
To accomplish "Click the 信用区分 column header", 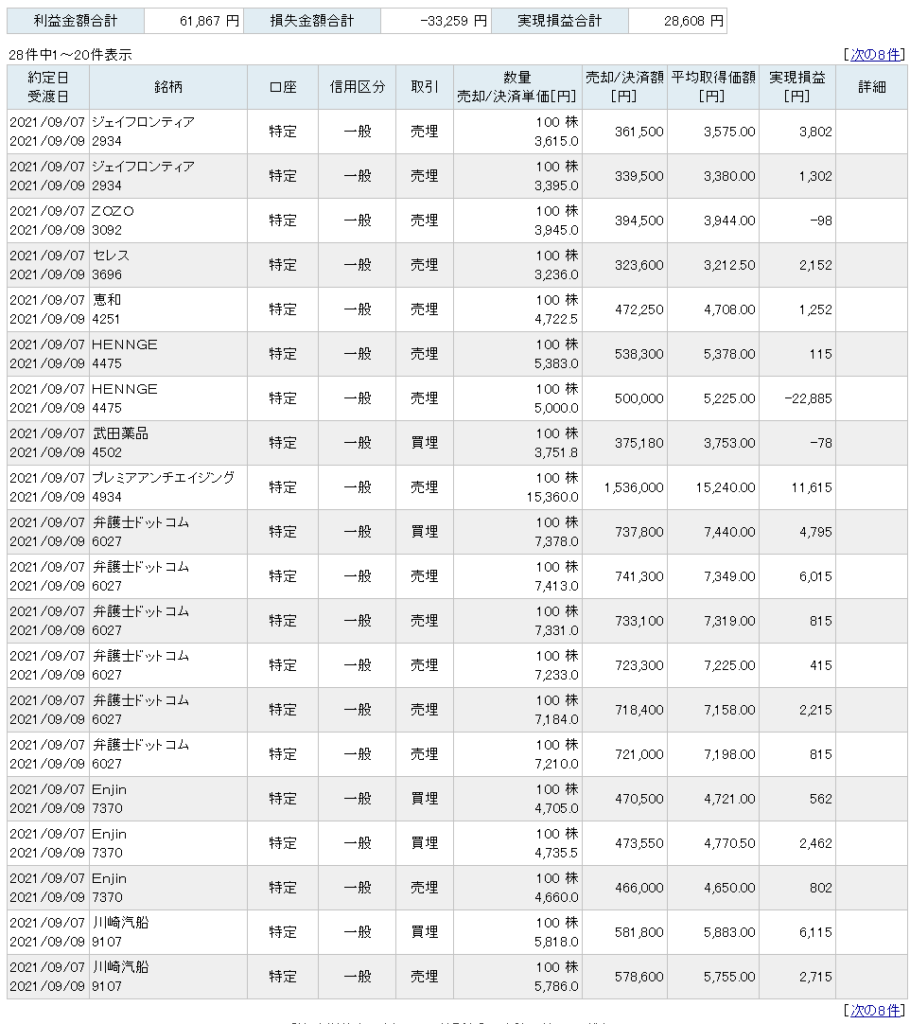I will (357, 87).
